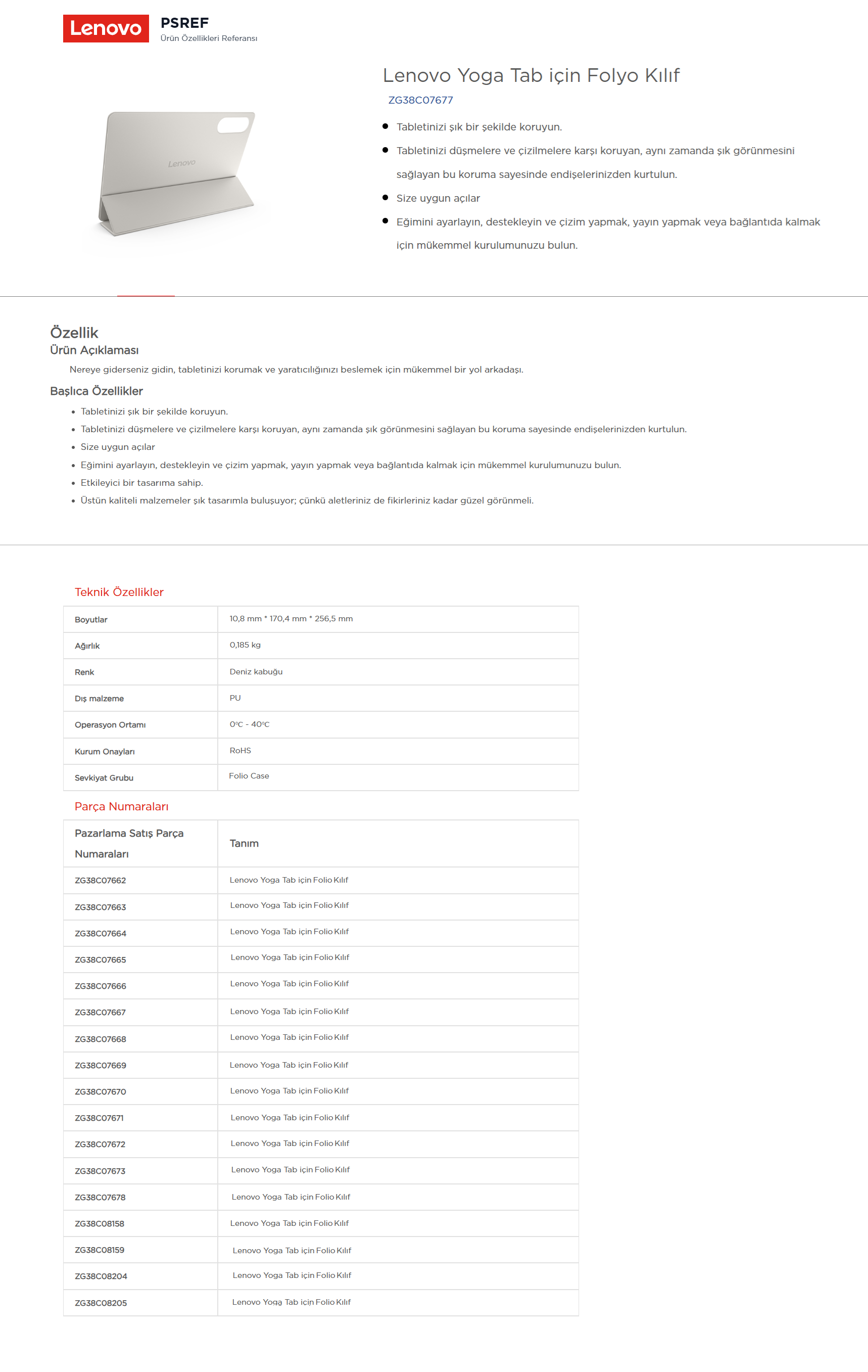This screenshot has height=1372, width=868.
Task: Click the 'Boyutlar' row label
Action: pyautogui.click(x=91, y=619)
